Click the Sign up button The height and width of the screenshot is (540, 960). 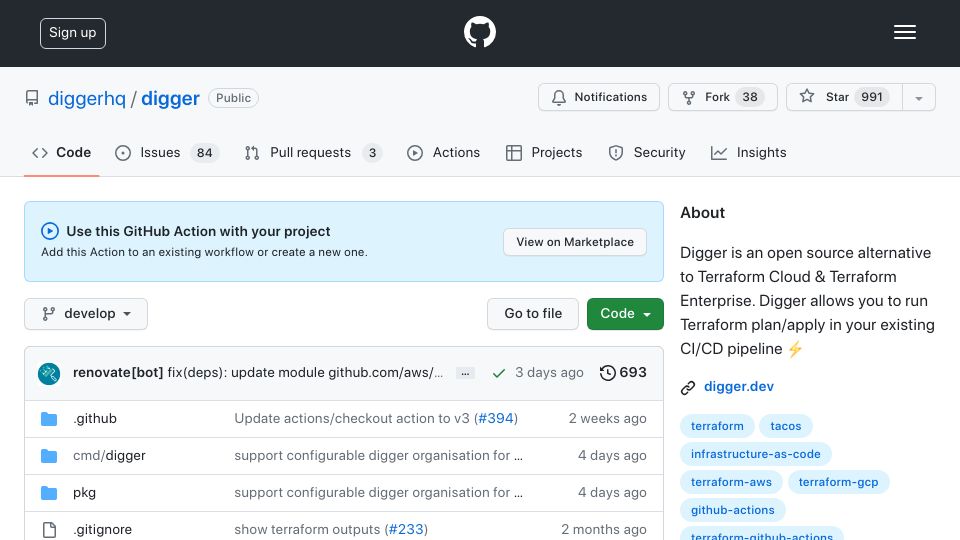pos(73,33)
